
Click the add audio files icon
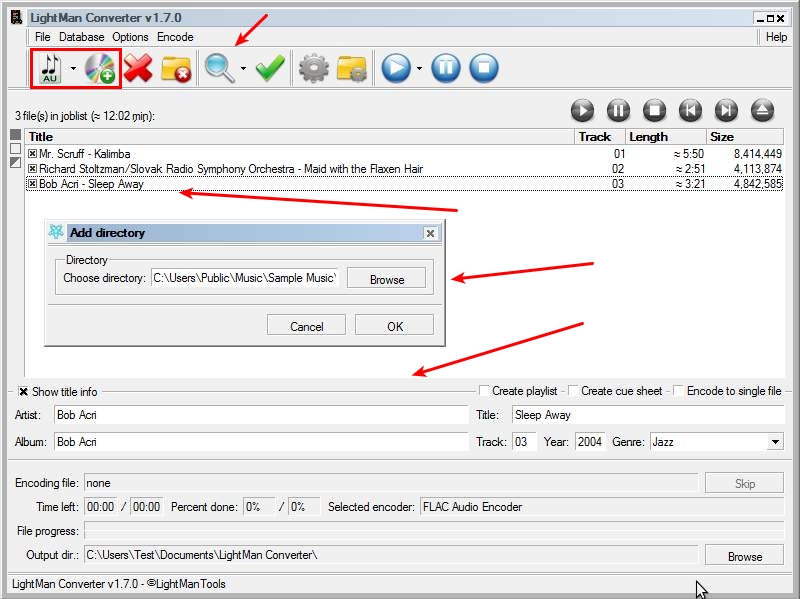(49, 68)
